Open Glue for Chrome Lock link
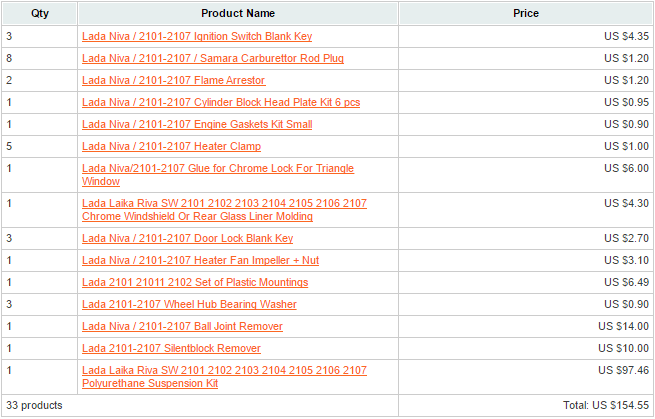Image resolution: width=655 pixels, height=419 pixels. click(x=217, y=169)
